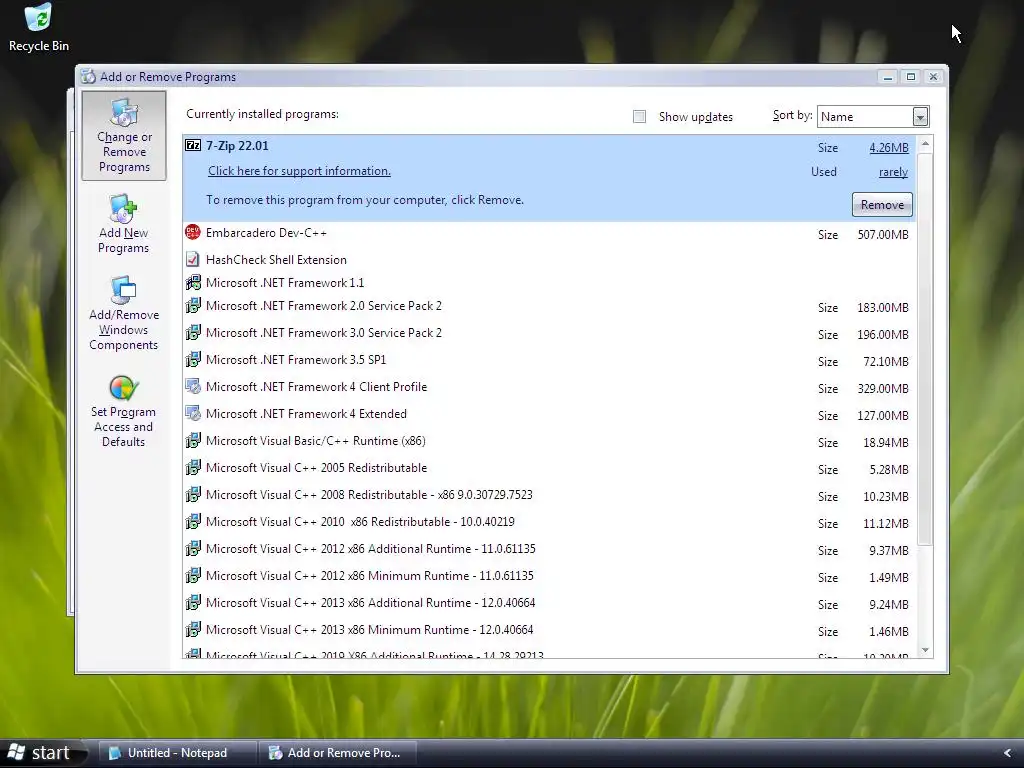The width and height of the screenshot is (1024, 768).
Task: Select Microsoft .NET Framework 1.1 entry
Action: 549,282
